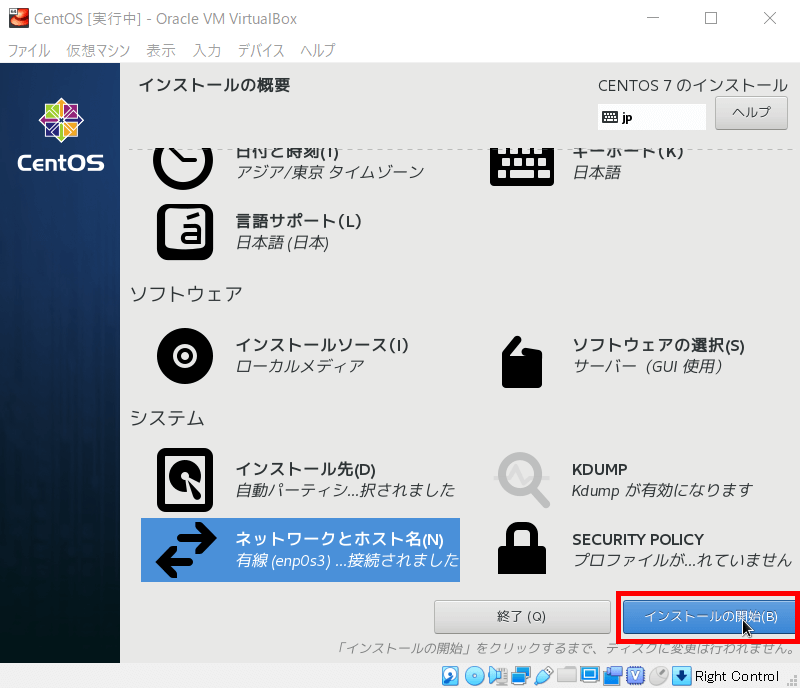This screenshot has height=688, width=800.
Task: Click the mouse integration status icon
Action: pyautogui.click(x=659, y=676)
